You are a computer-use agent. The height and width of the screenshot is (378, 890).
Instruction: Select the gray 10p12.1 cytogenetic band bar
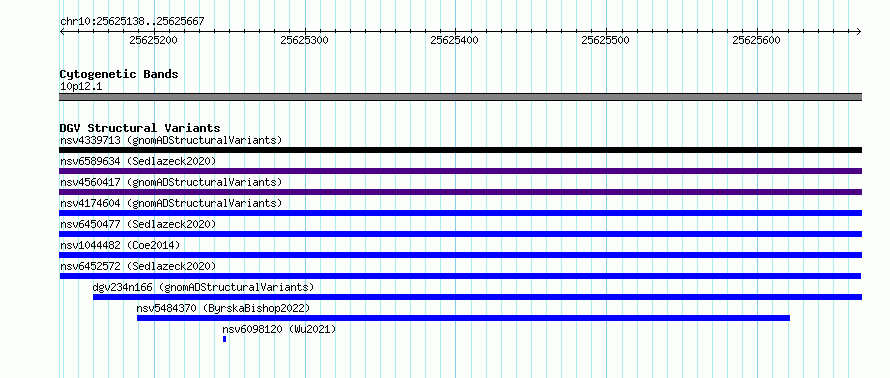point(461,97)
